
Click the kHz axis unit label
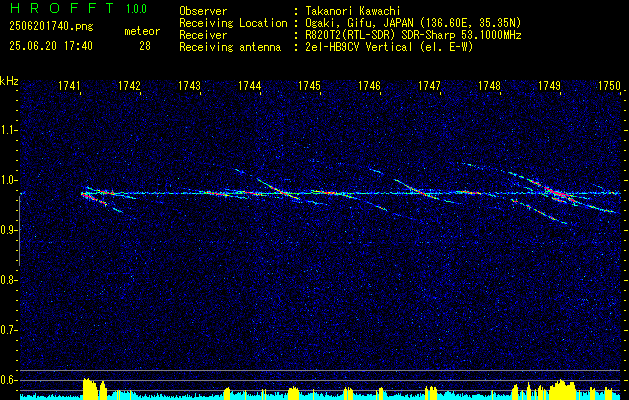[x=9, y=81]
